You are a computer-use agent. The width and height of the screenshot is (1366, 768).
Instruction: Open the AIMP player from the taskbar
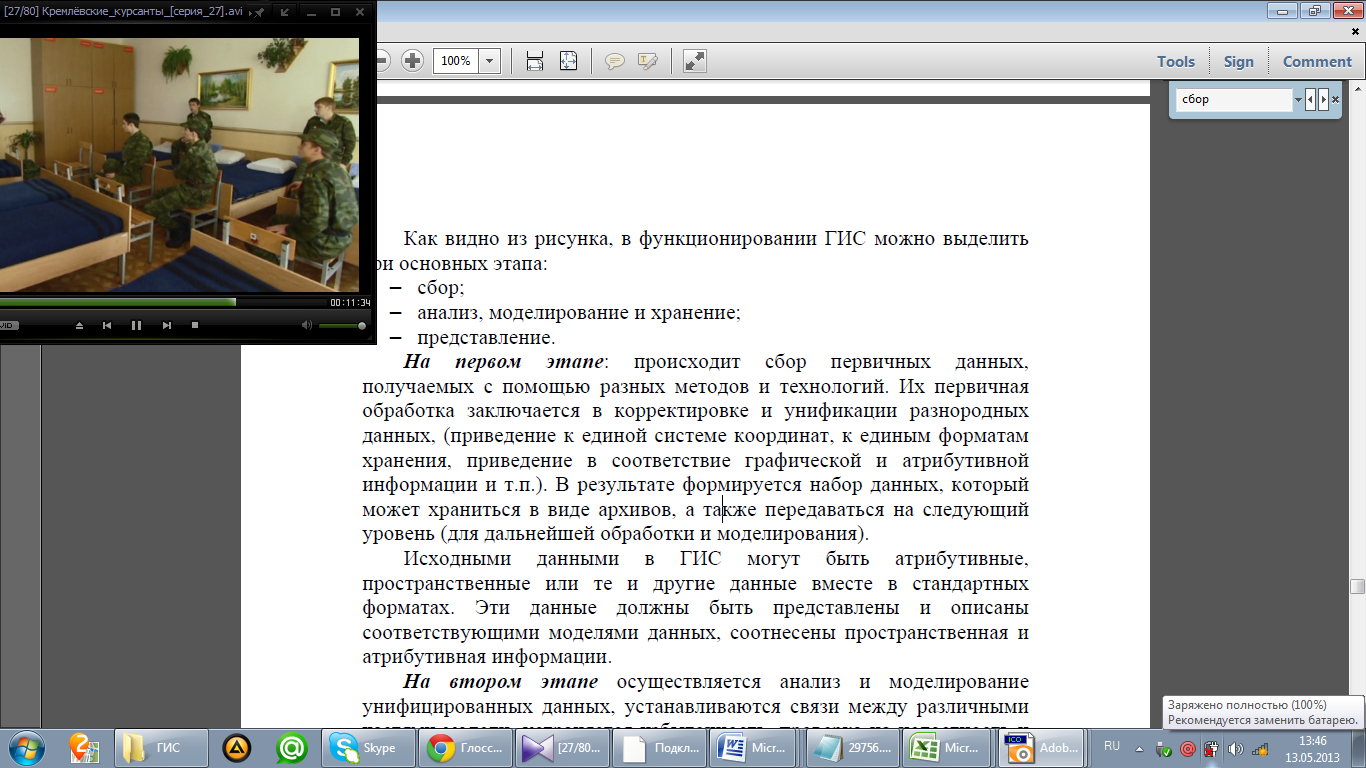(x=236, y=747)
